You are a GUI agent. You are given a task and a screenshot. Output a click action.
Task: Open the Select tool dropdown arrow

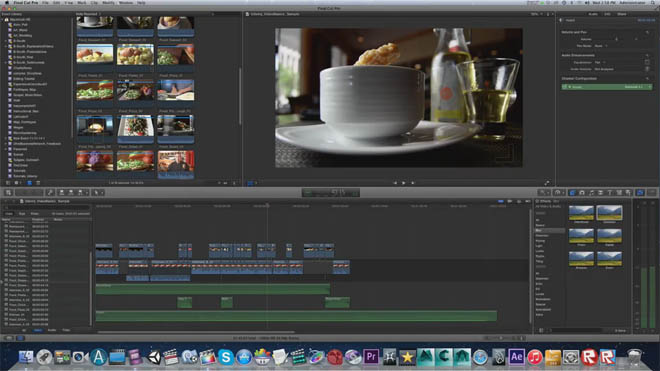click(102, 192)
